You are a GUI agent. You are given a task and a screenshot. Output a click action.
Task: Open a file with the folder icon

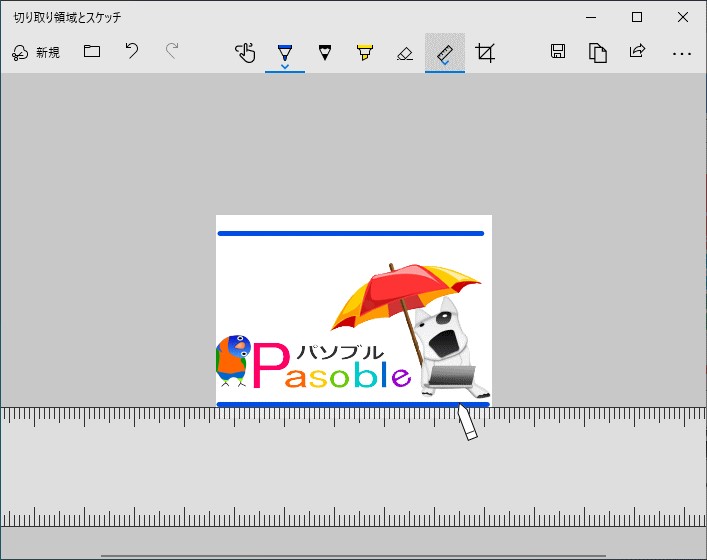tap(92, 51)
